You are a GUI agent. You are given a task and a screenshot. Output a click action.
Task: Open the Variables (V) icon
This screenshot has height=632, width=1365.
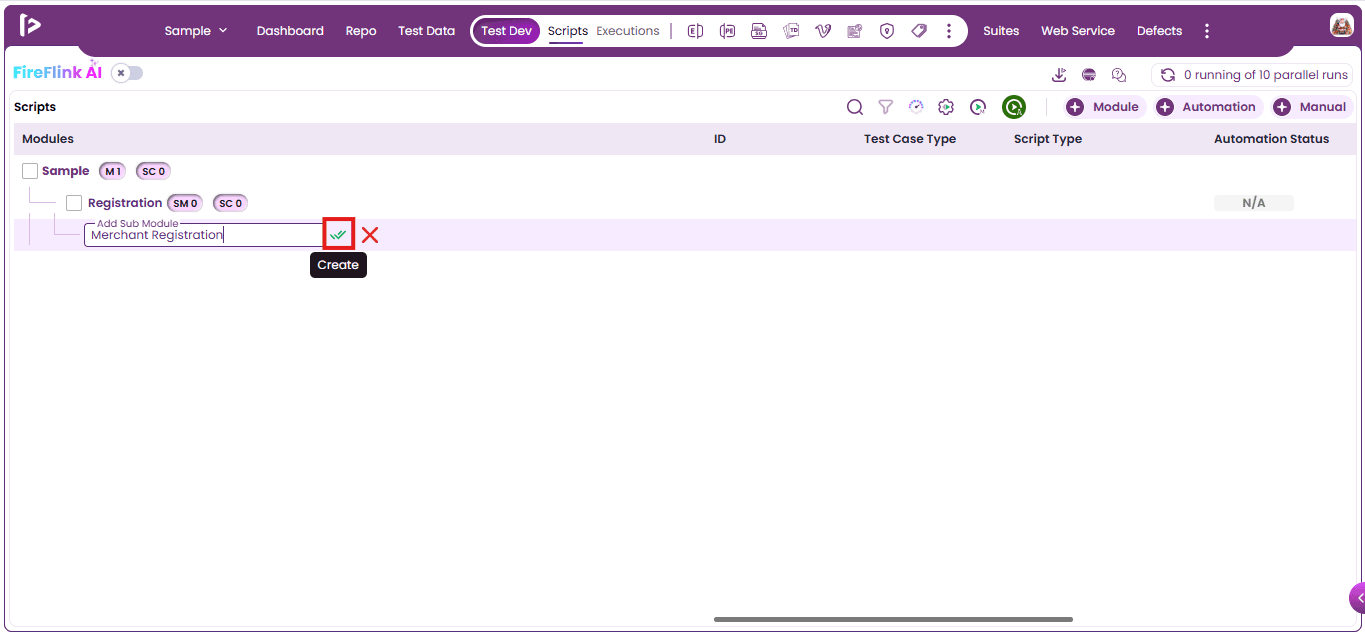tap(823, 31)
